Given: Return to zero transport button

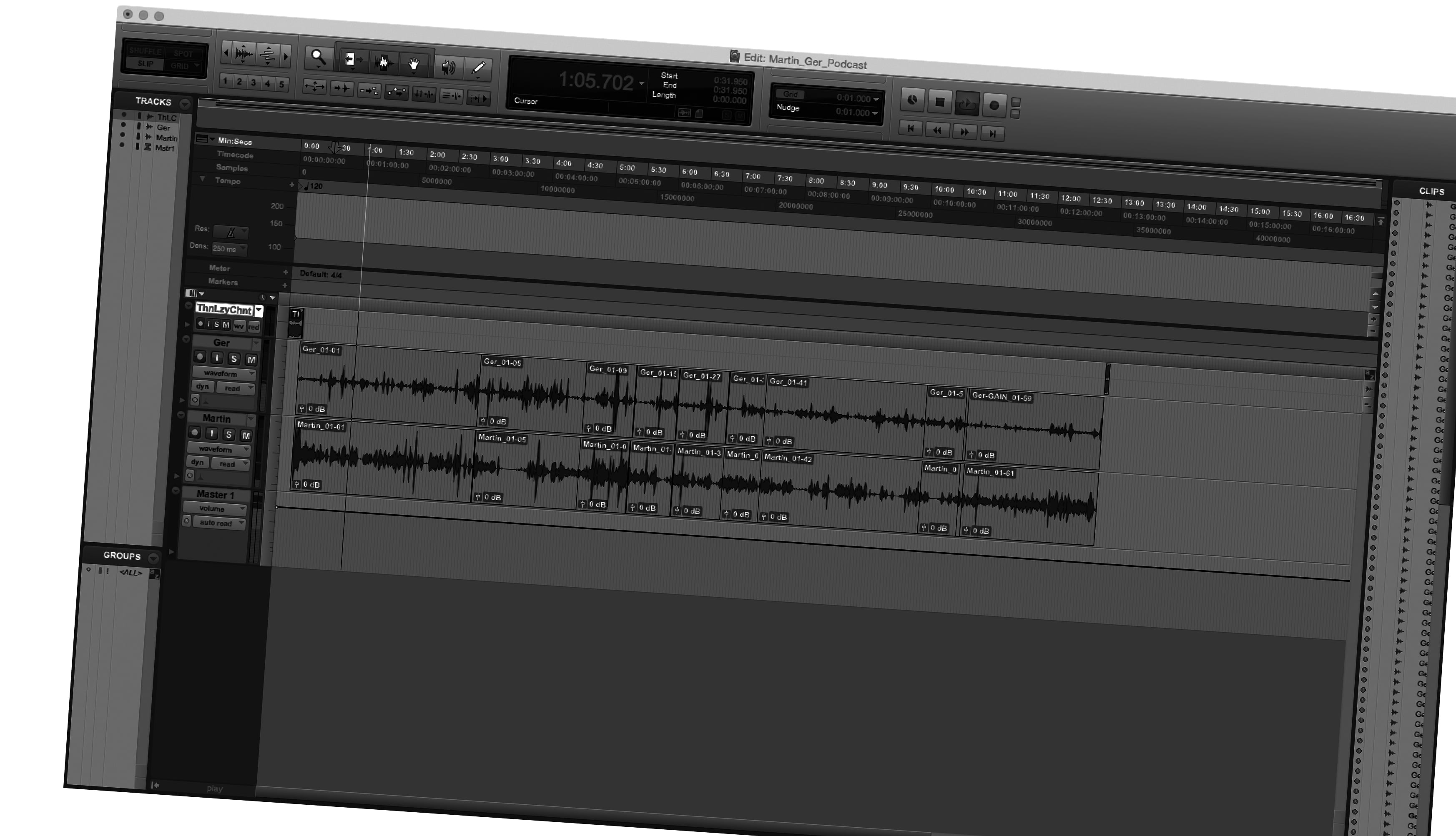Looking at the screenshot, I should (x=910, y=129).
